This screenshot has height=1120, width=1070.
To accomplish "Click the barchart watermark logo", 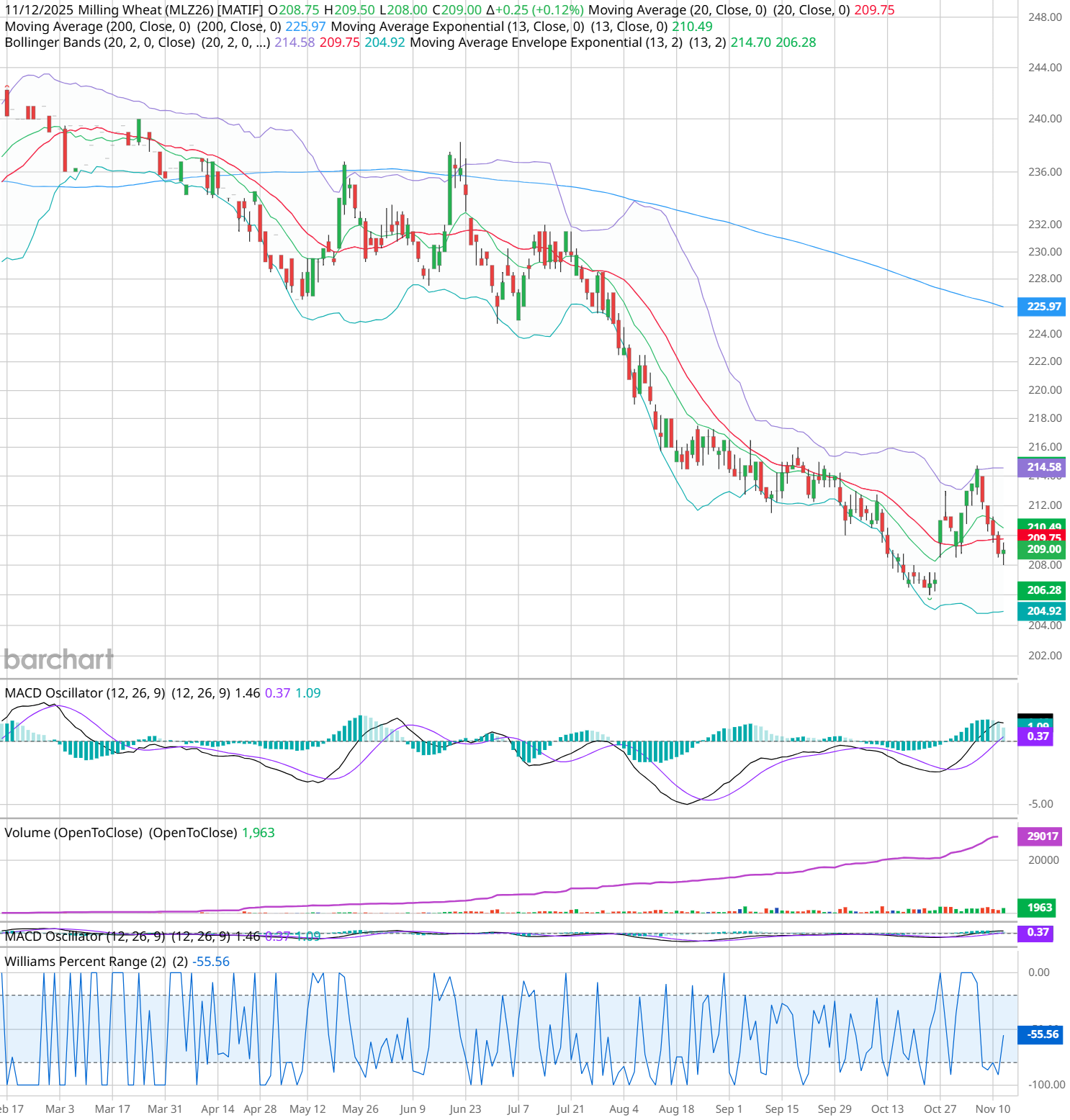I will point(58,659).
